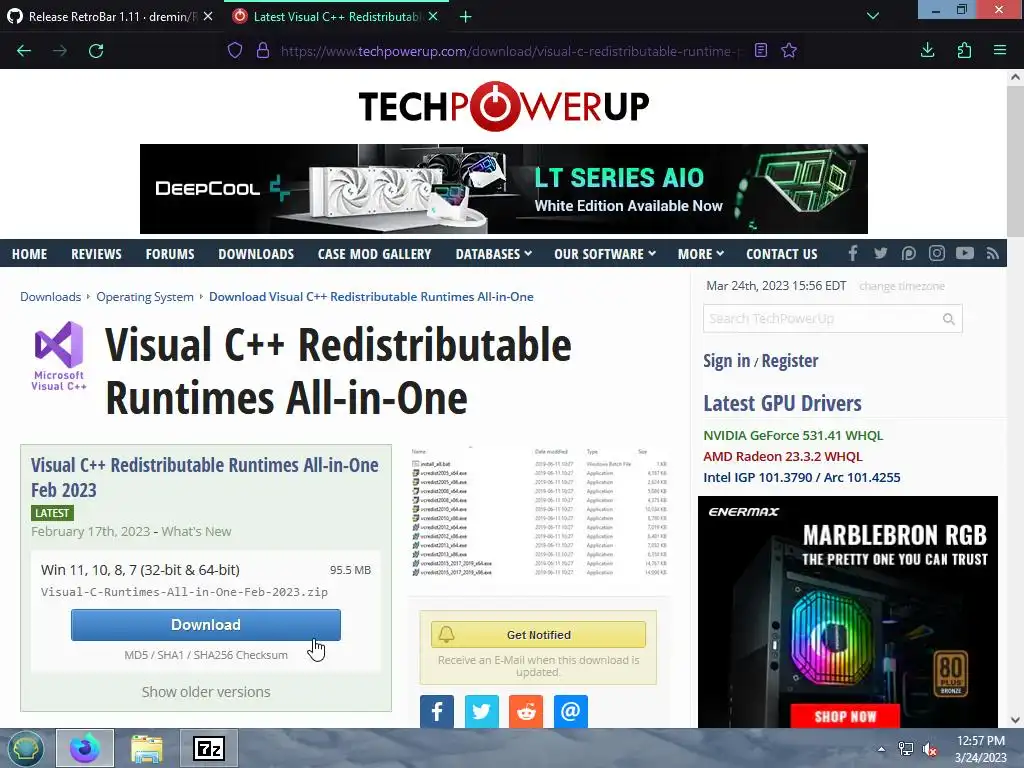Click the page vertical scrollbar thumb
The image size is (1024, 768).
point(1015,161)
